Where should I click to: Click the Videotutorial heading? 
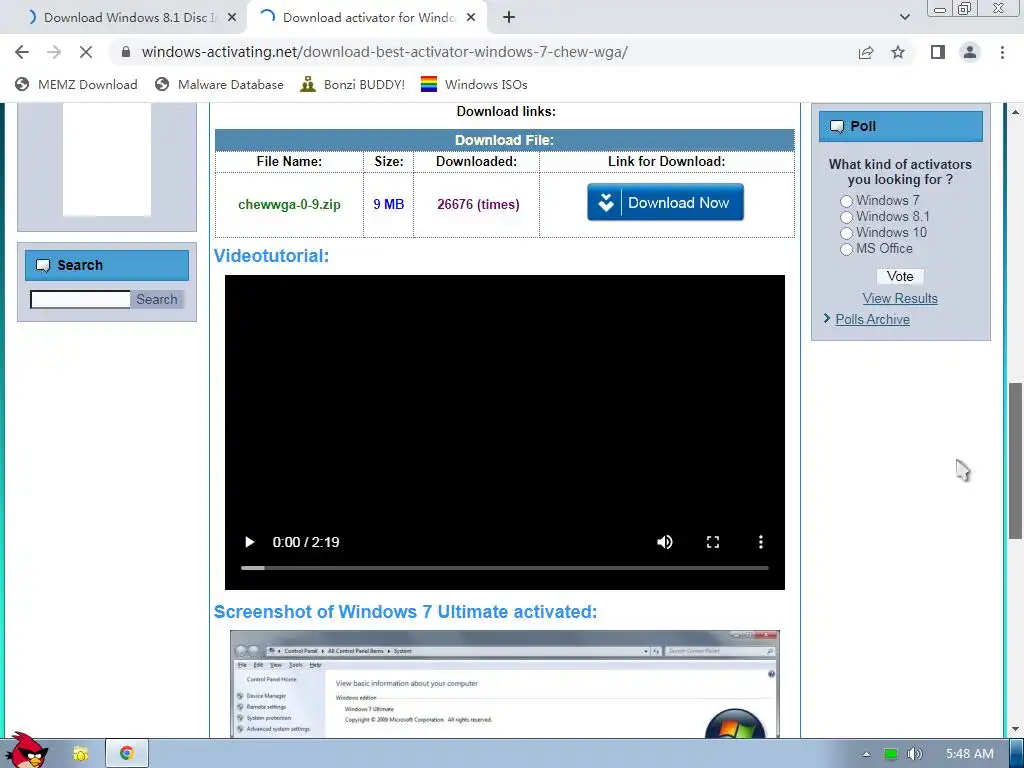pyautogui.click(x=271, y=256)
